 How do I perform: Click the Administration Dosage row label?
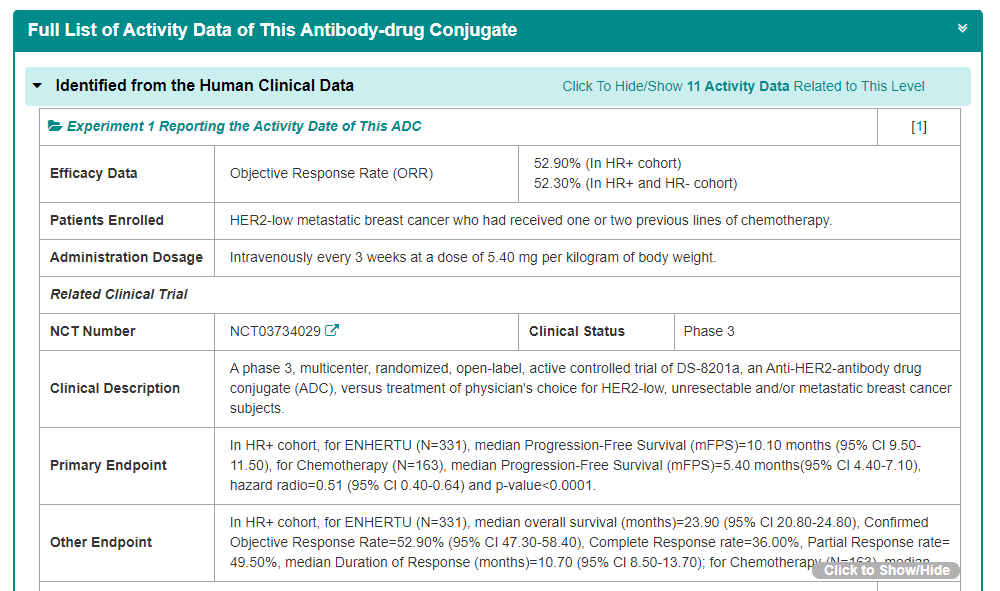click(126, 258)
